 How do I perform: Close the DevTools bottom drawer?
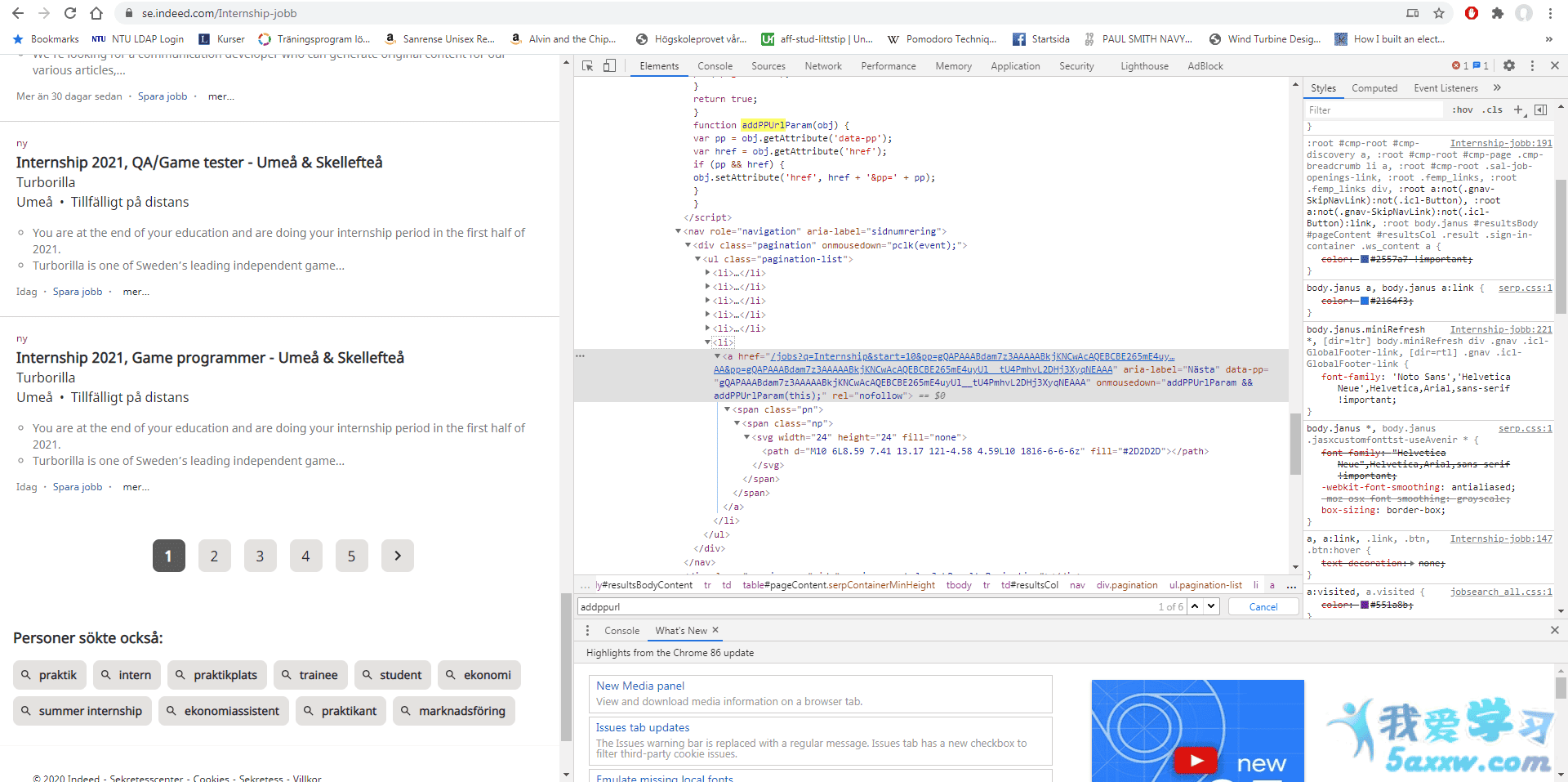[1555, 630]
